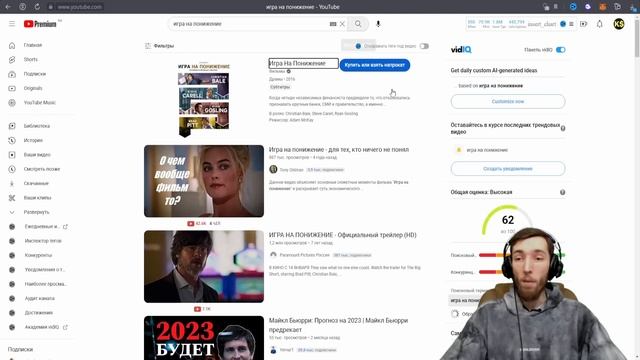
Task: Go back with browser back arrow
Action: click(8, 7)
